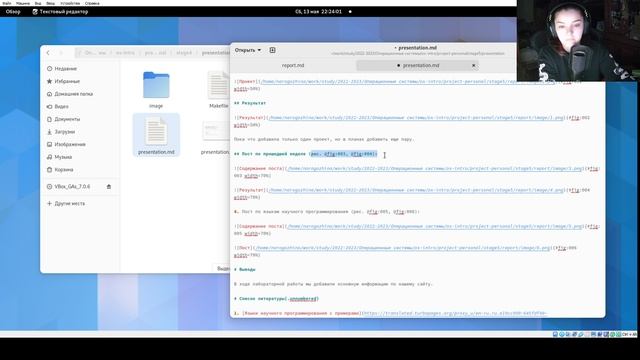Click the '# Список литературы' heading line
640x360 pixels.
(276, 299)
